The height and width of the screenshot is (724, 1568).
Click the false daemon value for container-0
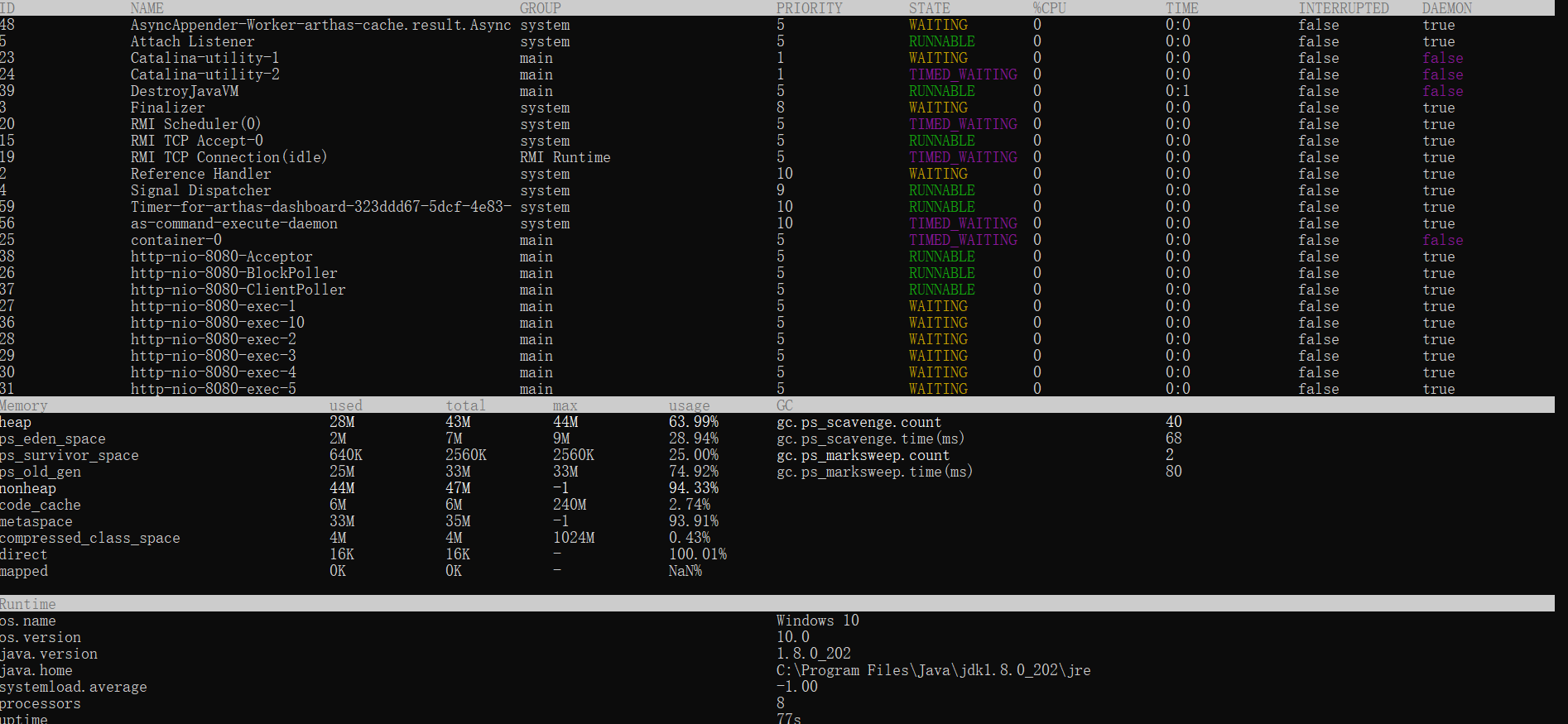(1443, 240)
